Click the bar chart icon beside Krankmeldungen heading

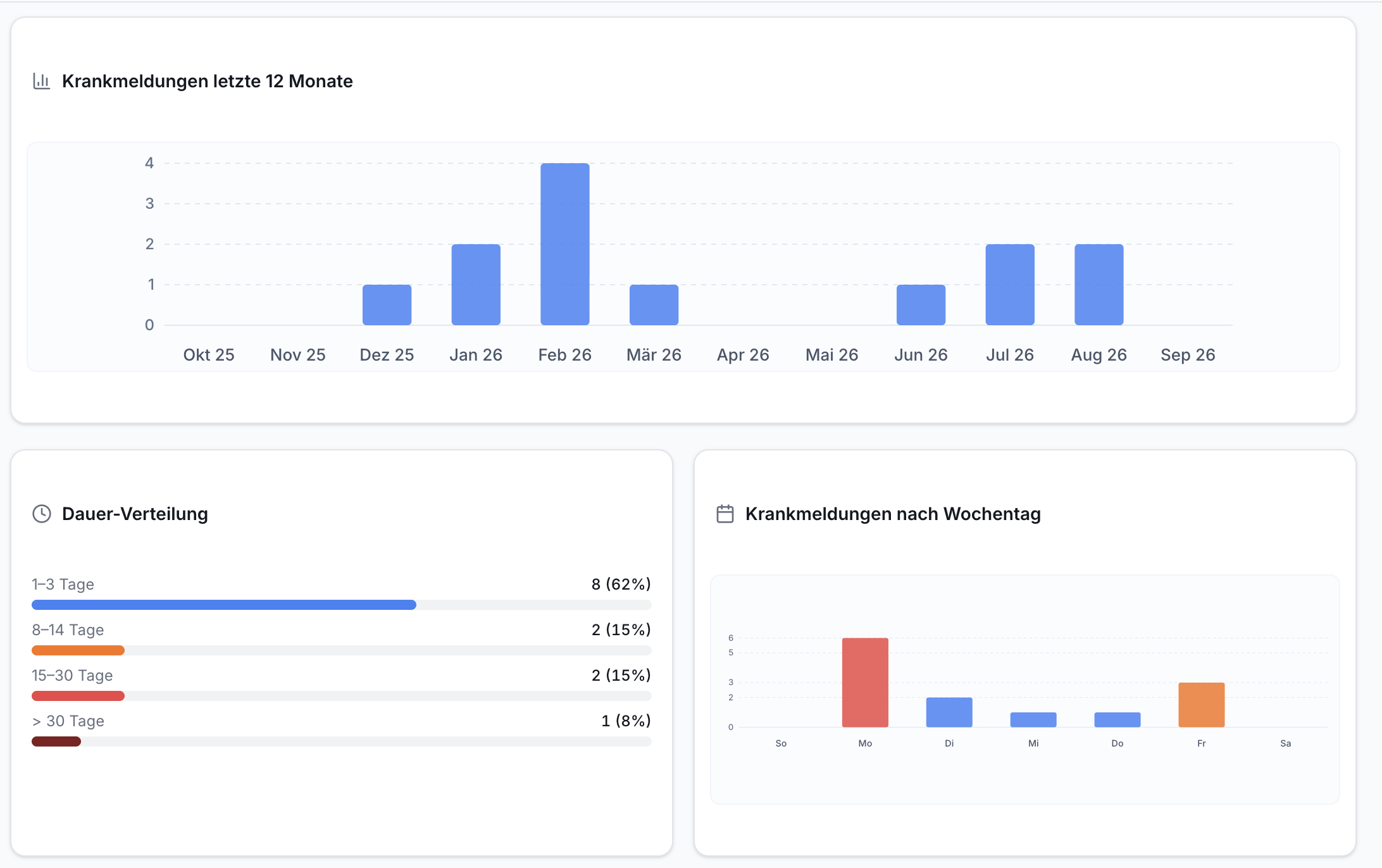pyautogui.click(x=42, y=81)
